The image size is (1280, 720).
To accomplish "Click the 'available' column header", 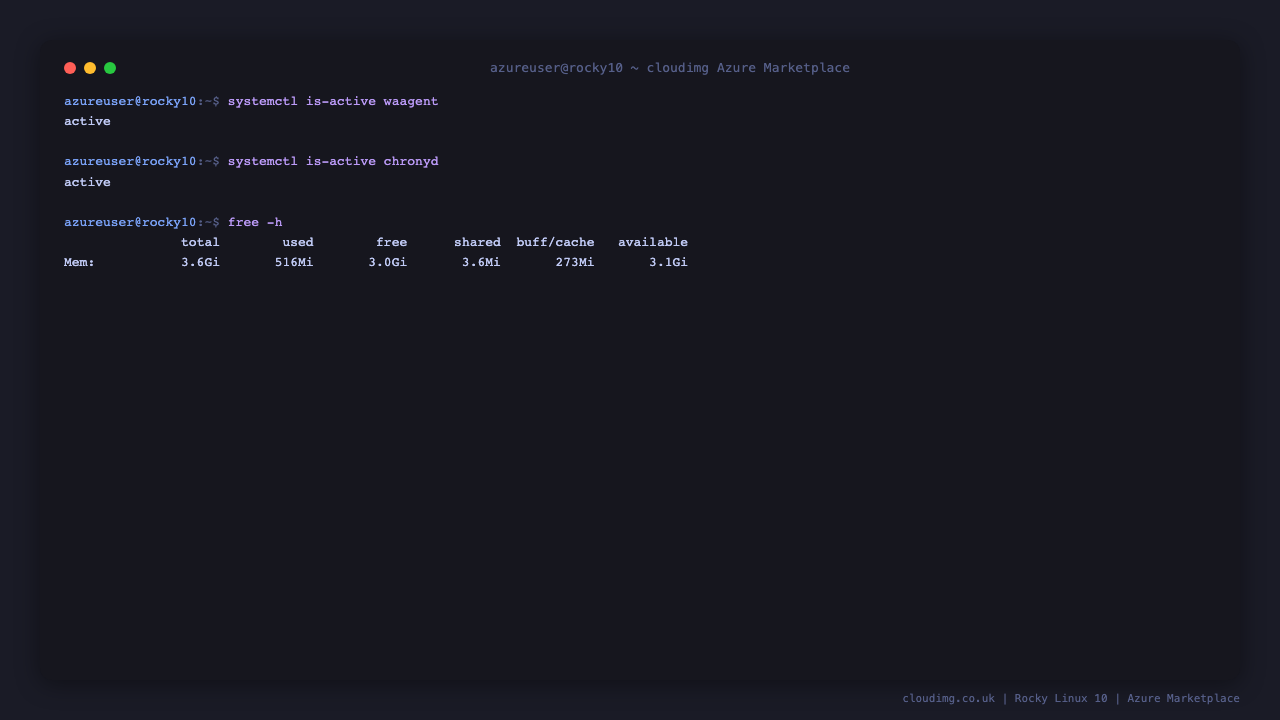I will pyautogui.click(x=653, y=242).
